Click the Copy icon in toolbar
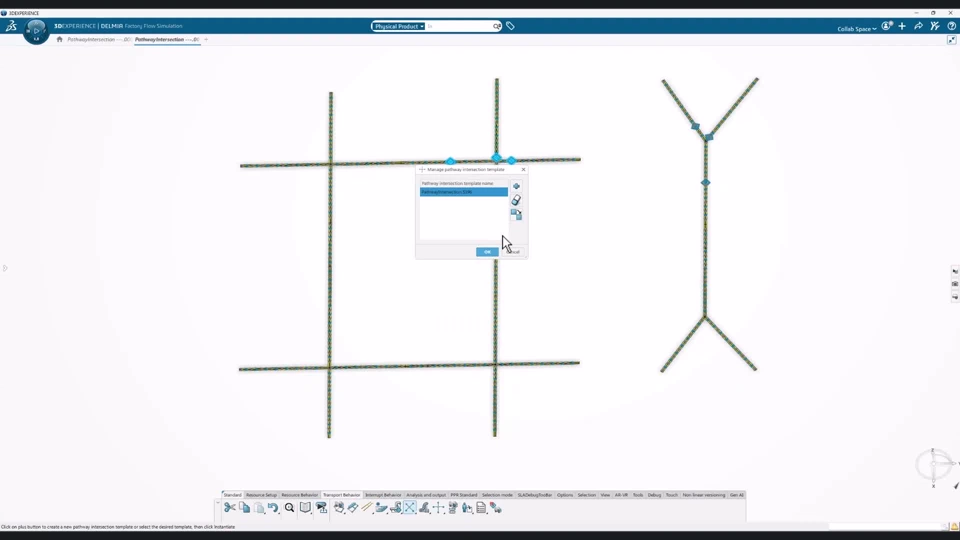960x540 pixels. click(244, 508)
